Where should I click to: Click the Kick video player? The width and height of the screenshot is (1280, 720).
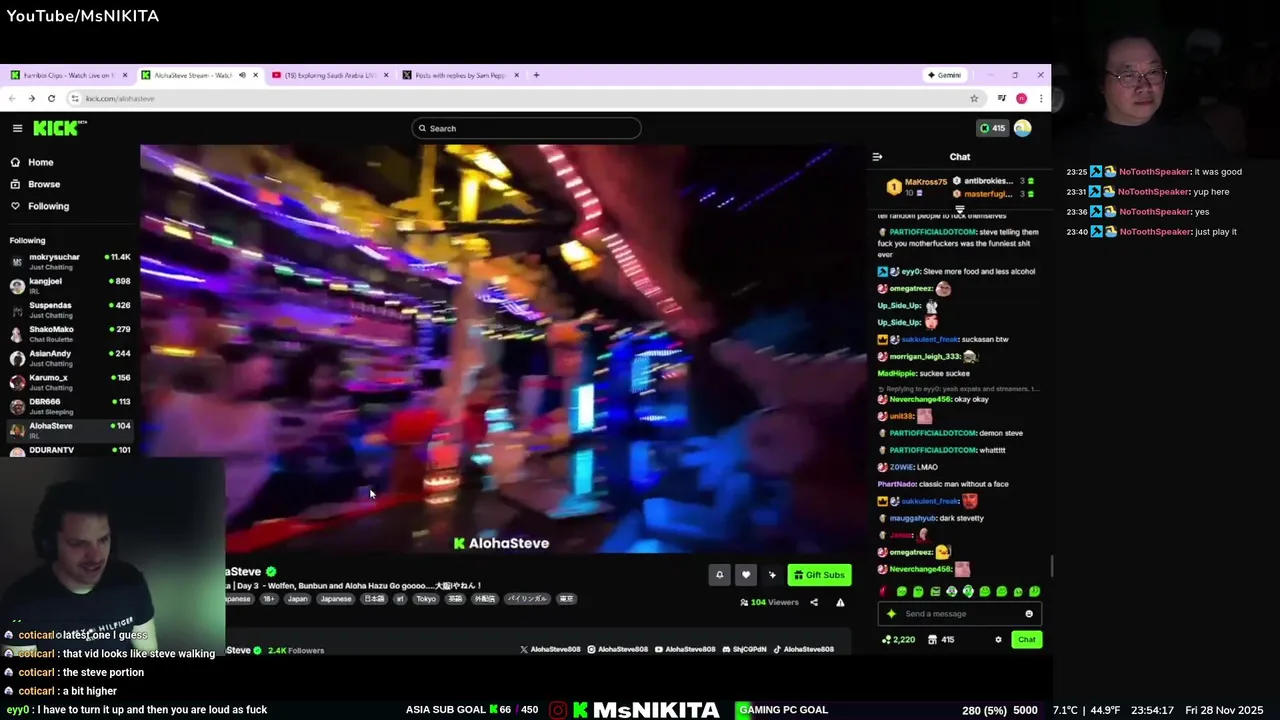[503, 348]
